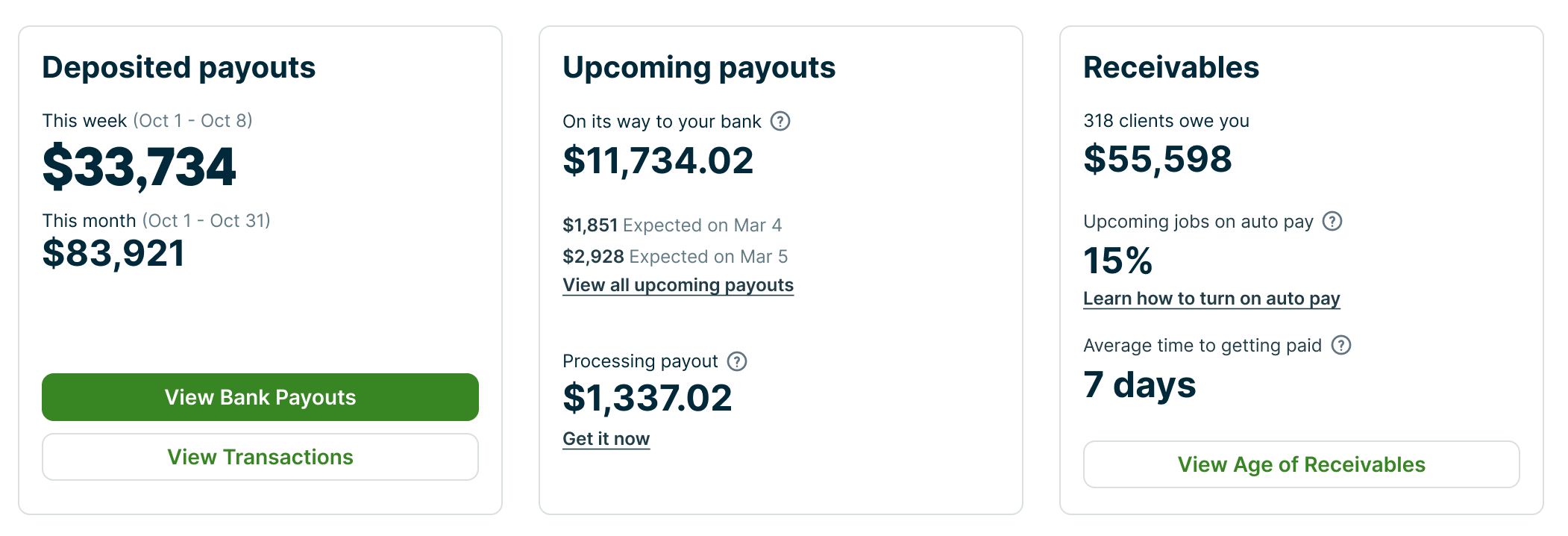Click the $33,734 weekly deposited amount
The image size is (1568, 536).
pos(139,166)
